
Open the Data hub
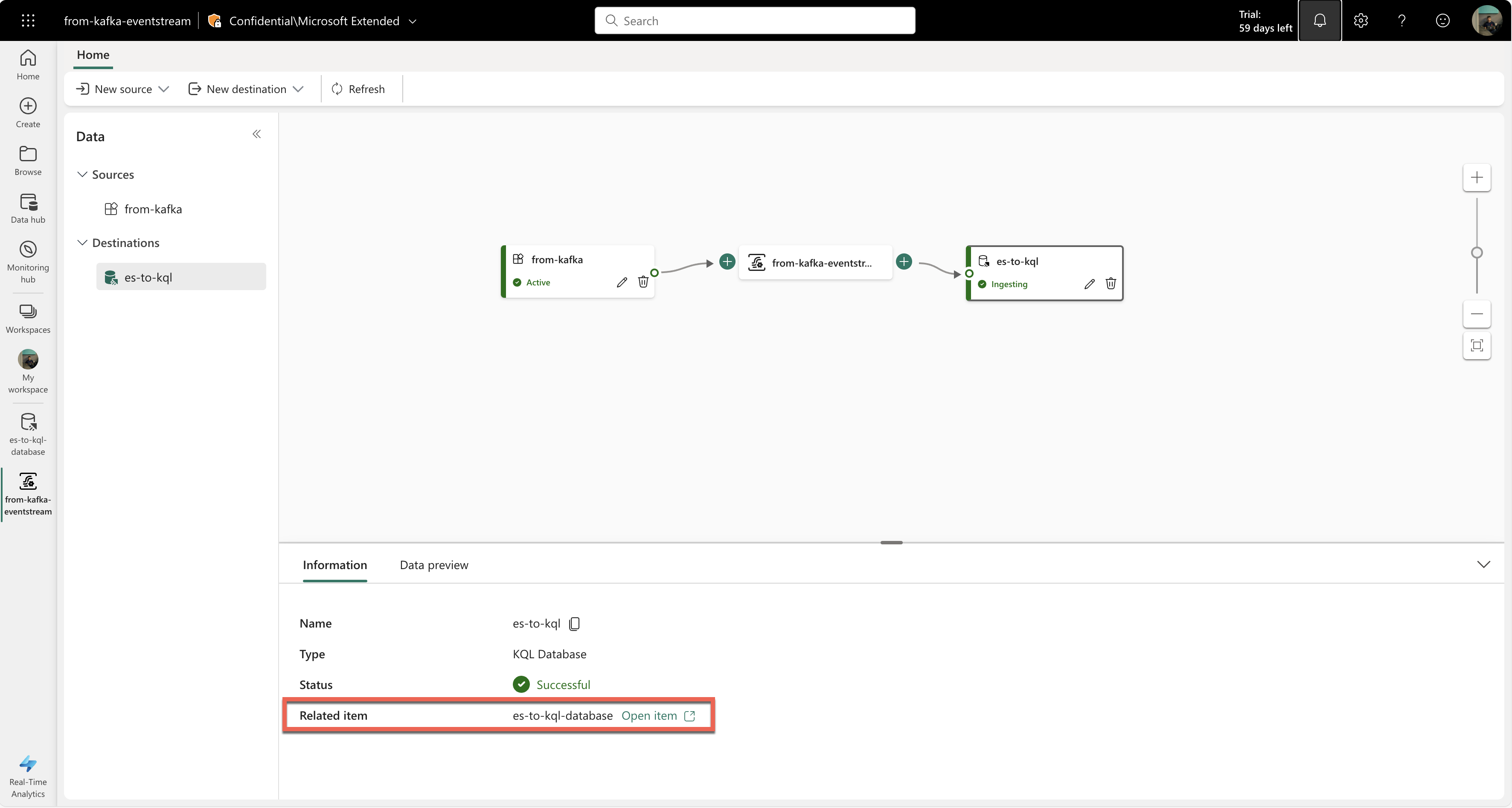pyautogui.click(x=28, y=207)
